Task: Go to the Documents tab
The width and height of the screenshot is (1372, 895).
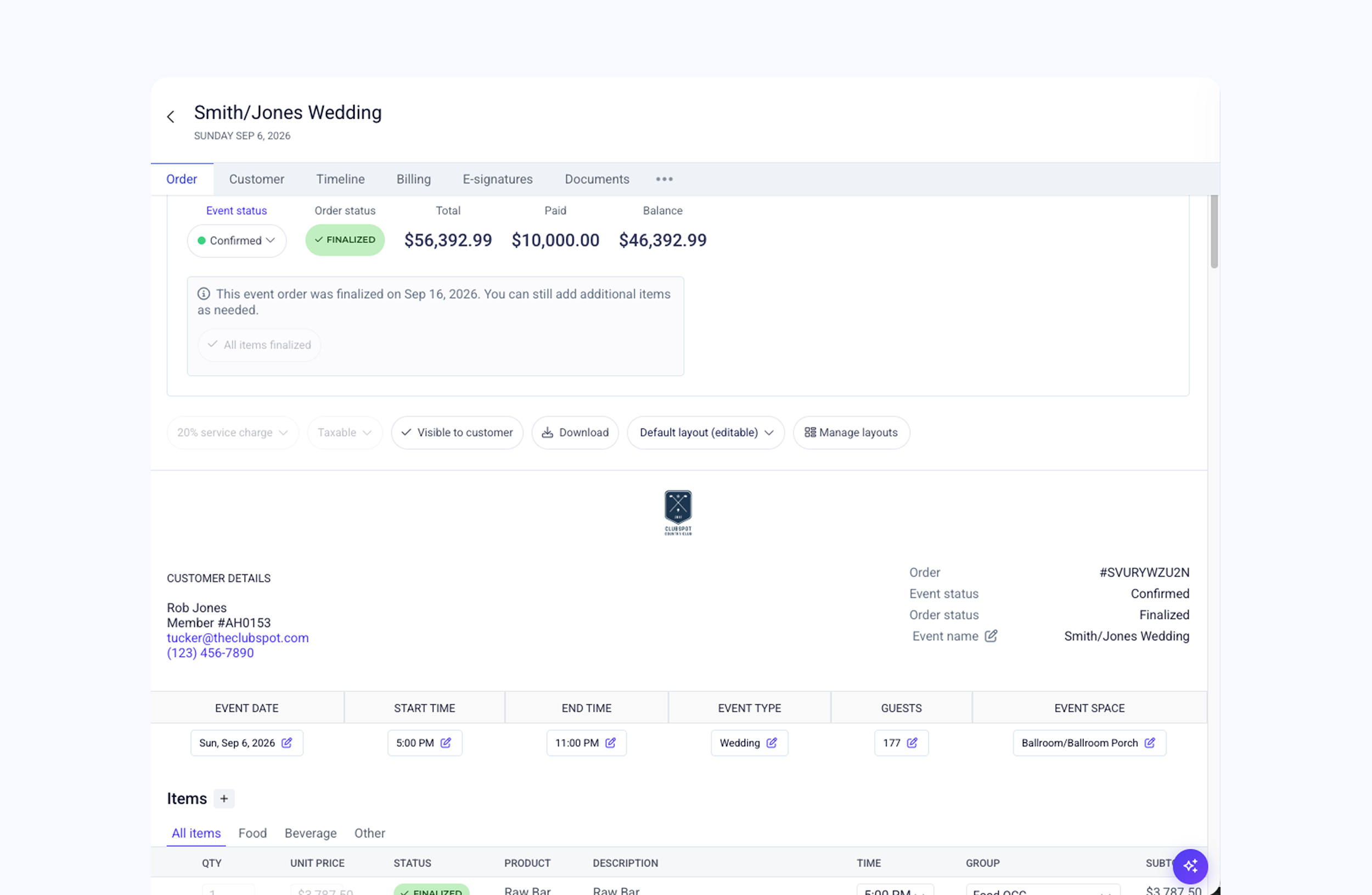Action: (x=597, y=180)
